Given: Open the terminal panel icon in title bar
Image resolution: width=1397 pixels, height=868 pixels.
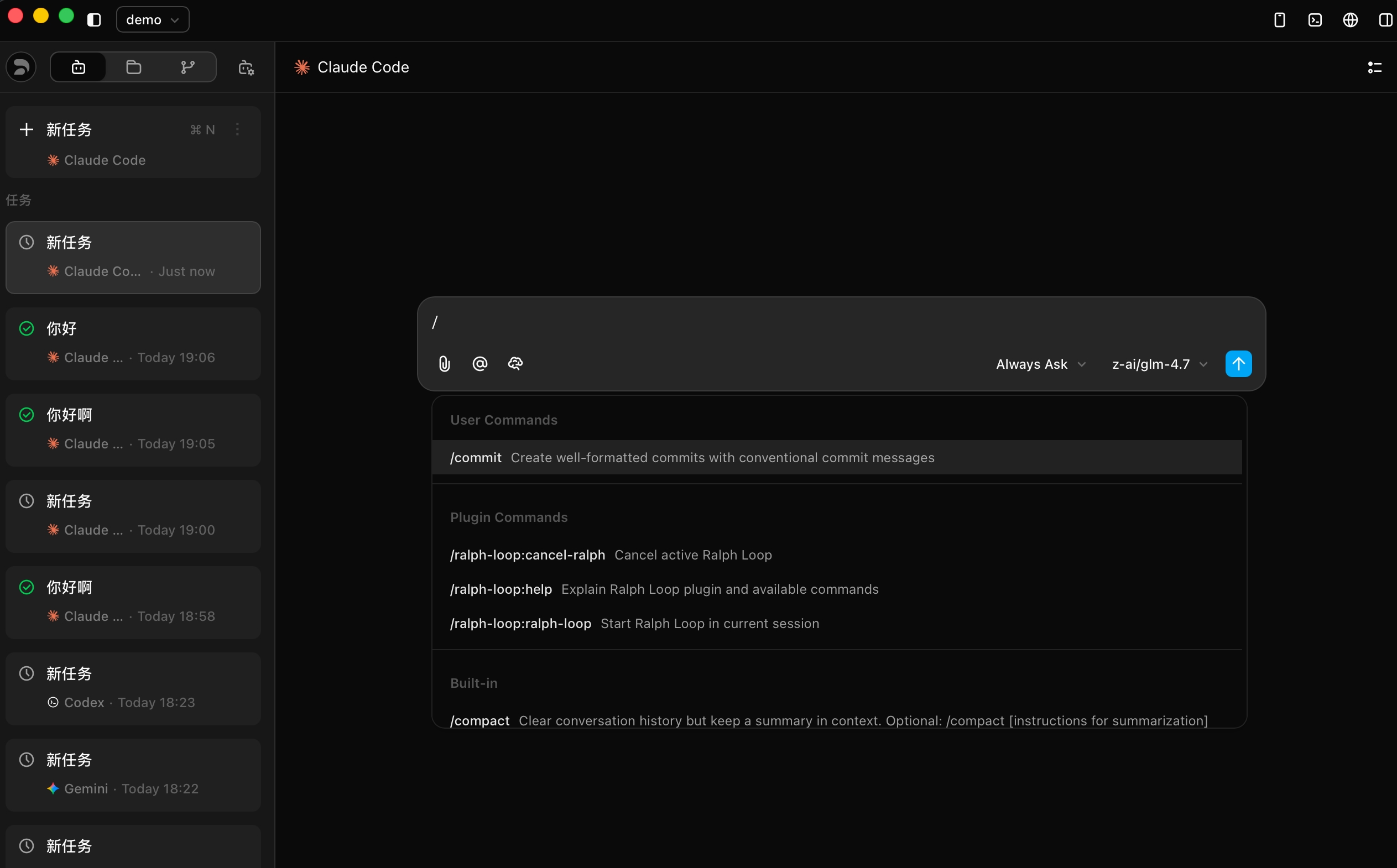Looking at the screenshot, I should 1315,20.
